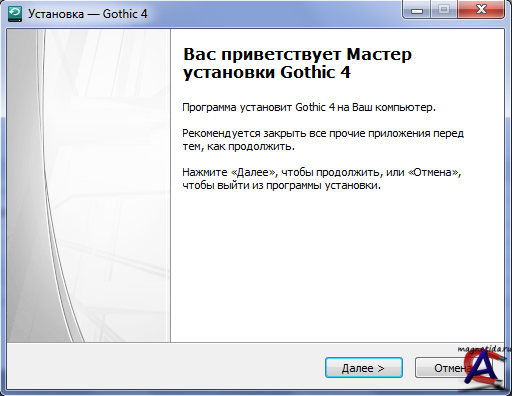512x396 pixels.
Task: Click the Далее > button to continue
Action: [364, 368]
